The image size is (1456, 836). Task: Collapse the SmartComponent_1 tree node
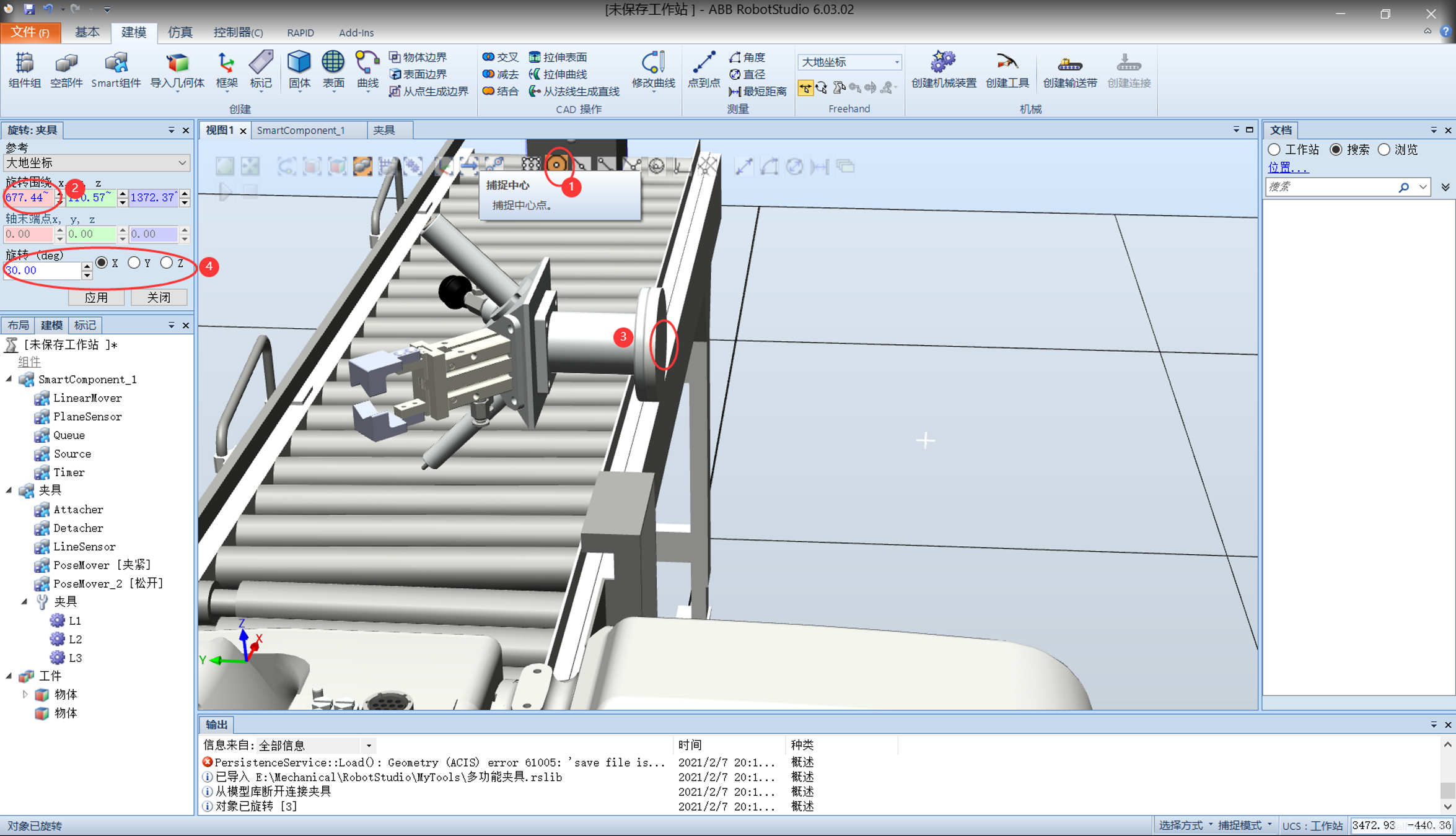coord(9,379)
